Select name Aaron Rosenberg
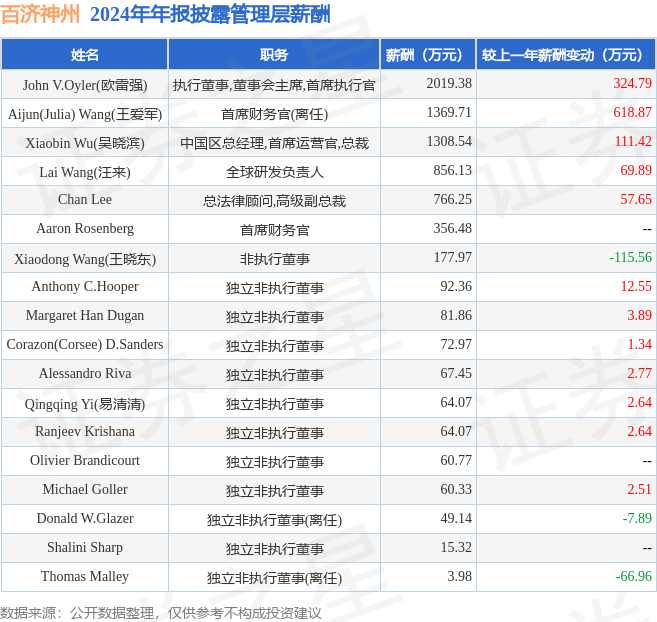The width and height of the screenshot is (657, 622). 85,228
